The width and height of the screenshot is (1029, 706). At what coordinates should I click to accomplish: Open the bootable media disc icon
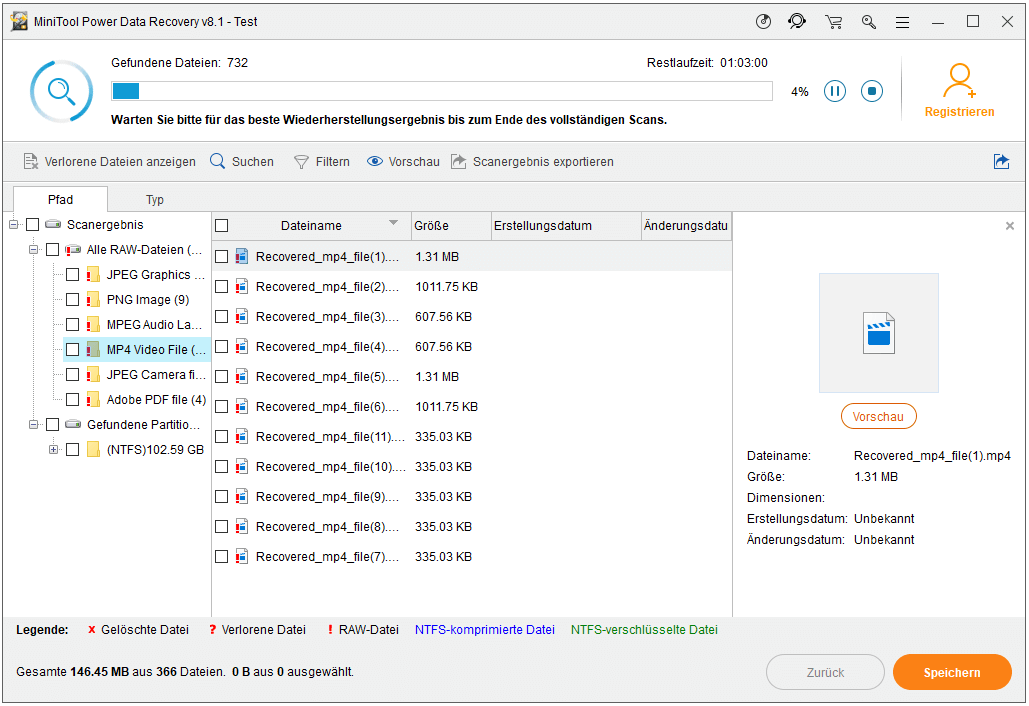click(x=763, y=22)
